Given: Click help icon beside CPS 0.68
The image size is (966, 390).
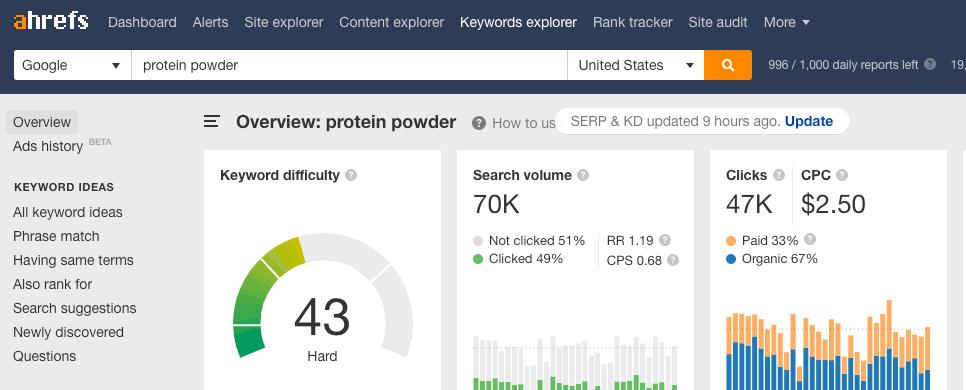Looking at the screenshot, I should tap(673, 261).
